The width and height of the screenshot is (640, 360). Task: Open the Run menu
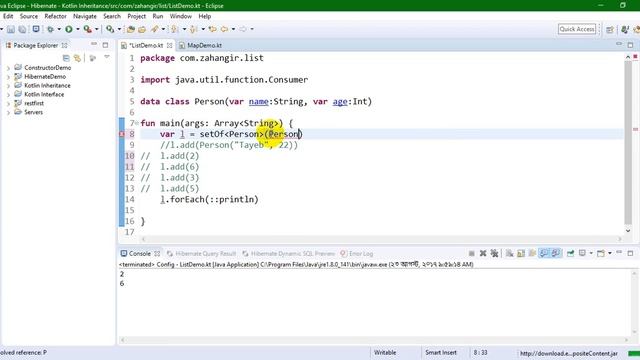158,16
